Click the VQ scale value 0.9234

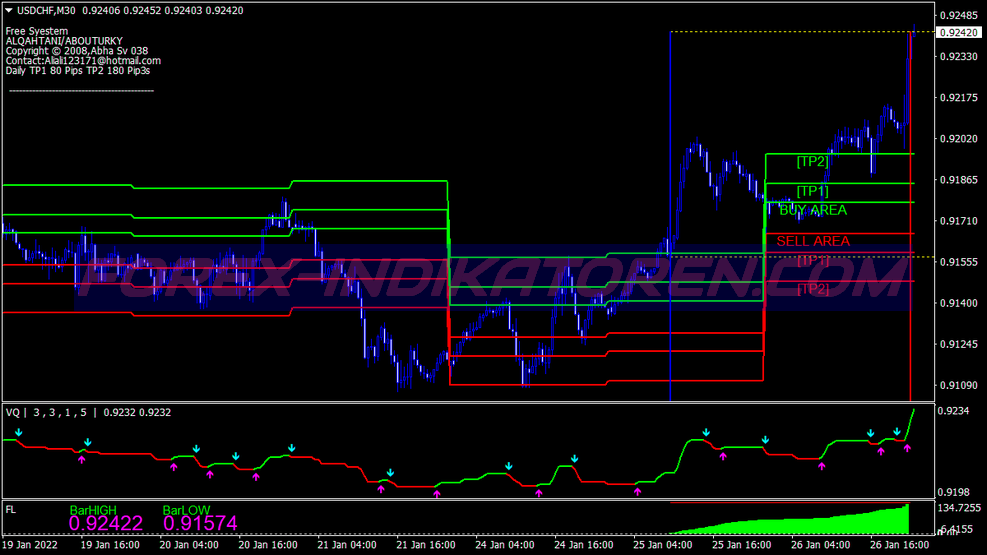[953, 411]
